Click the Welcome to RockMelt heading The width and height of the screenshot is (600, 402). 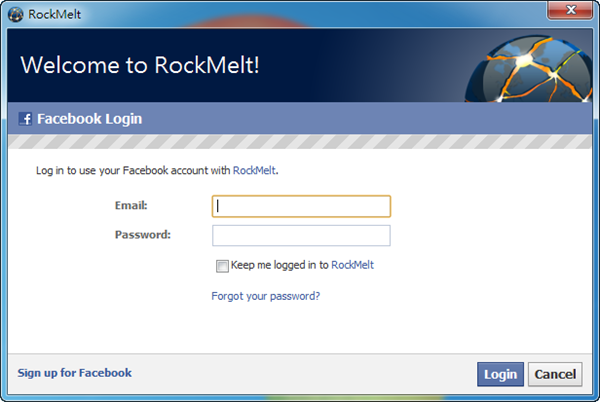141,65
